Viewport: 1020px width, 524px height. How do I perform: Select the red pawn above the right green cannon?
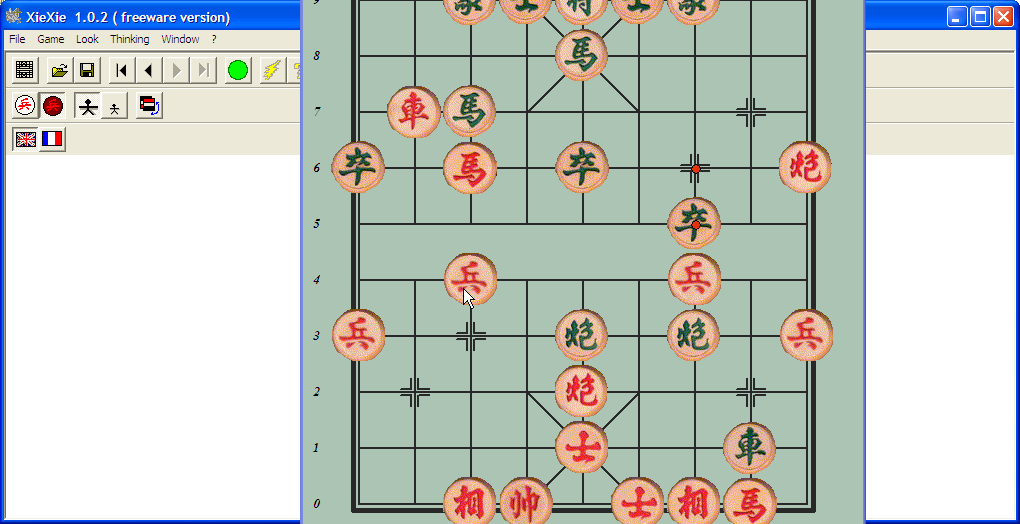coord(693,280)
